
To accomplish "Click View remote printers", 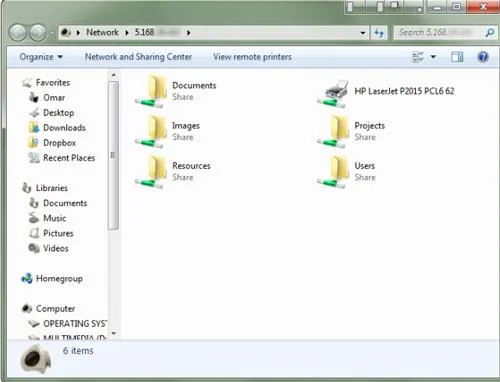I will click(252, 57).
